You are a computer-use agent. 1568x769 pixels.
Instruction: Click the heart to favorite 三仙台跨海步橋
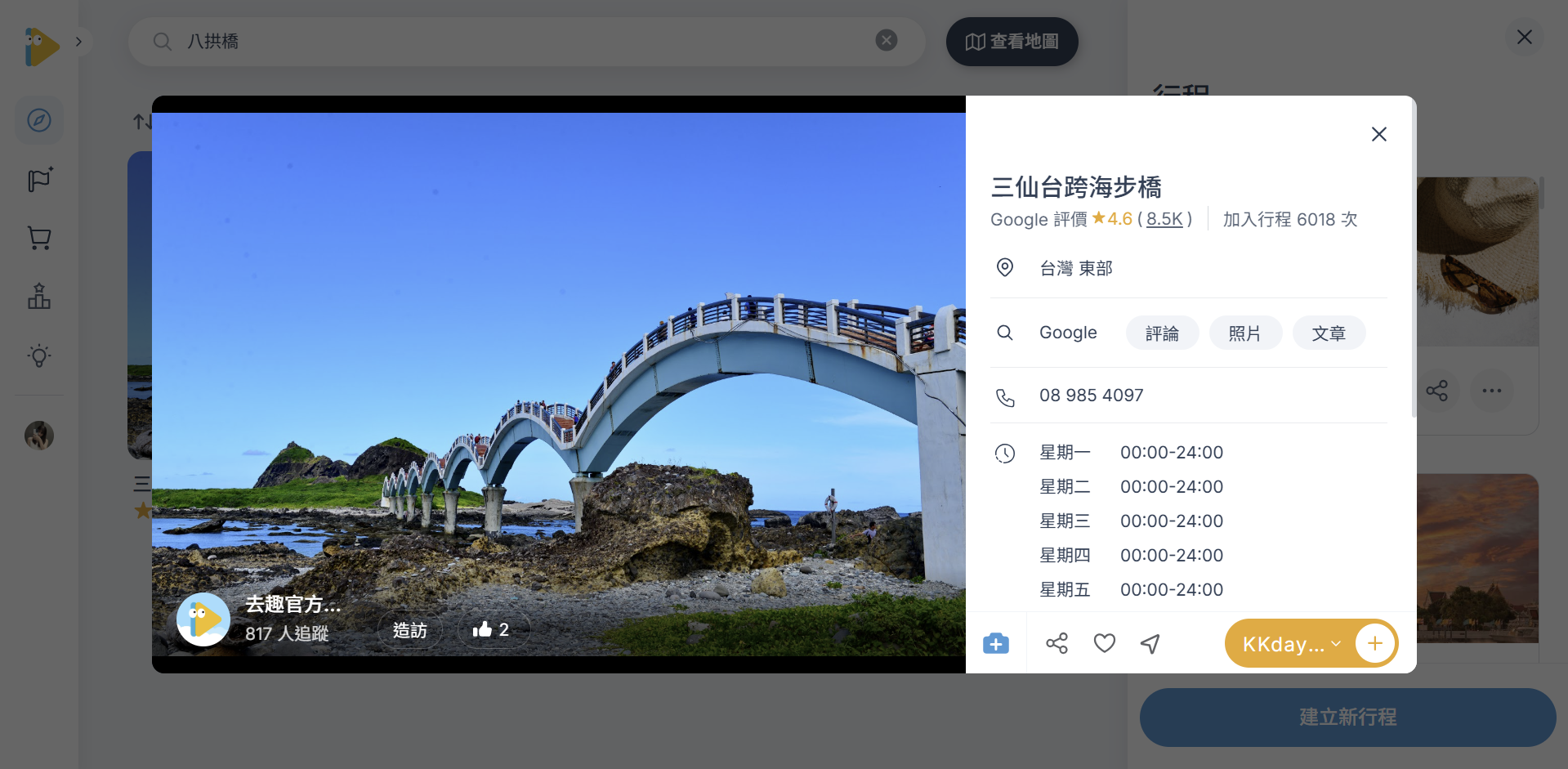[1104, 643]
